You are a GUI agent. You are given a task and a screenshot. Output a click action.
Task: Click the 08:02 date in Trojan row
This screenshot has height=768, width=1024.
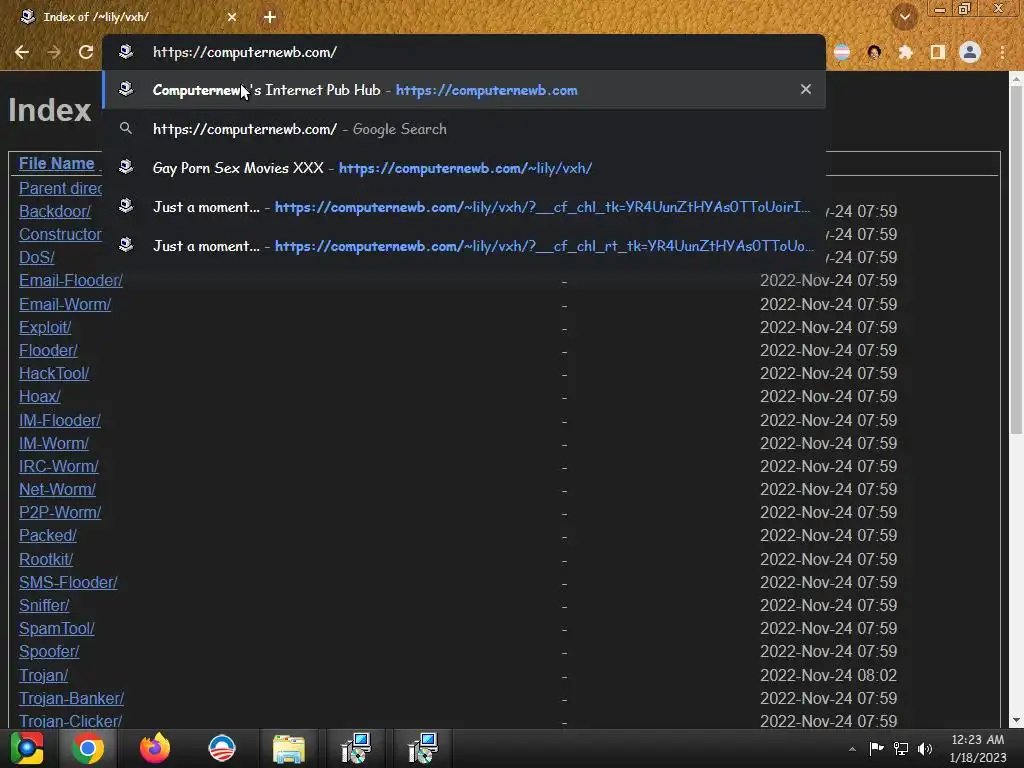[x=829, y=675]
